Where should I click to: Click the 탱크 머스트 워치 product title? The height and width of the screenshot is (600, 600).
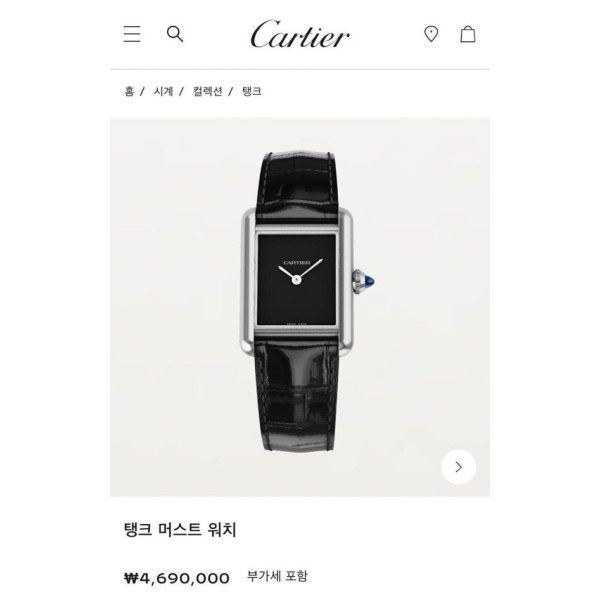click(180, 530)
